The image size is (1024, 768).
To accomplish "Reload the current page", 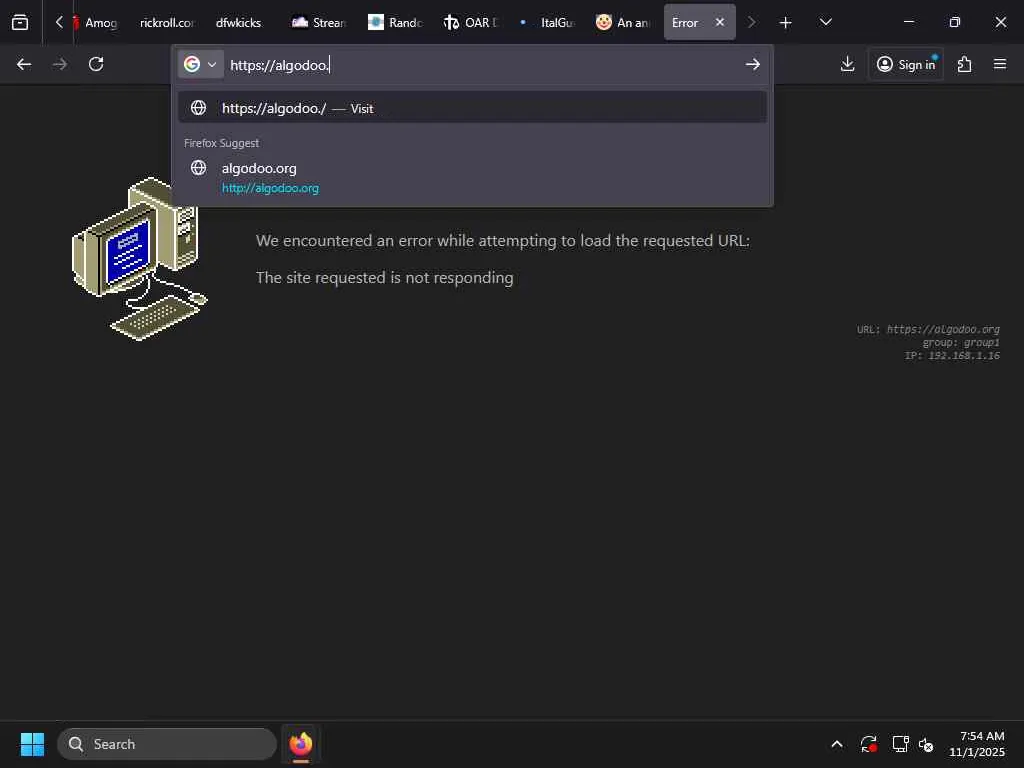I will pyautogui.click(x=96, y=64).
